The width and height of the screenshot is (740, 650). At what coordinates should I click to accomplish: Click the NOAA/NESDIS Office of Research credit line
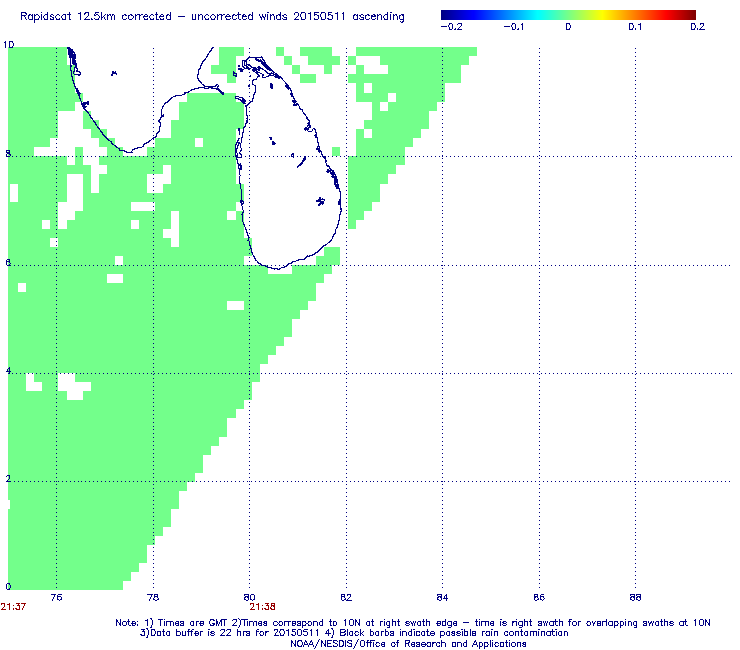408,644
